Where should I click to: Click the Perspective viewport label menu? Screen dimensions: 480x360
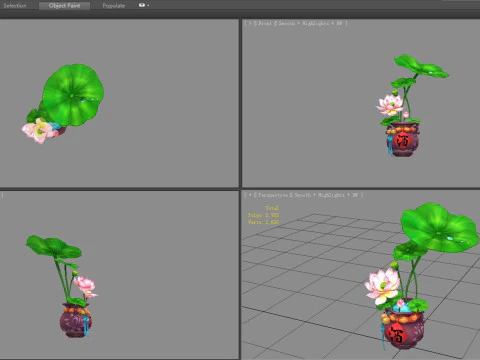(x=273, y=195)
